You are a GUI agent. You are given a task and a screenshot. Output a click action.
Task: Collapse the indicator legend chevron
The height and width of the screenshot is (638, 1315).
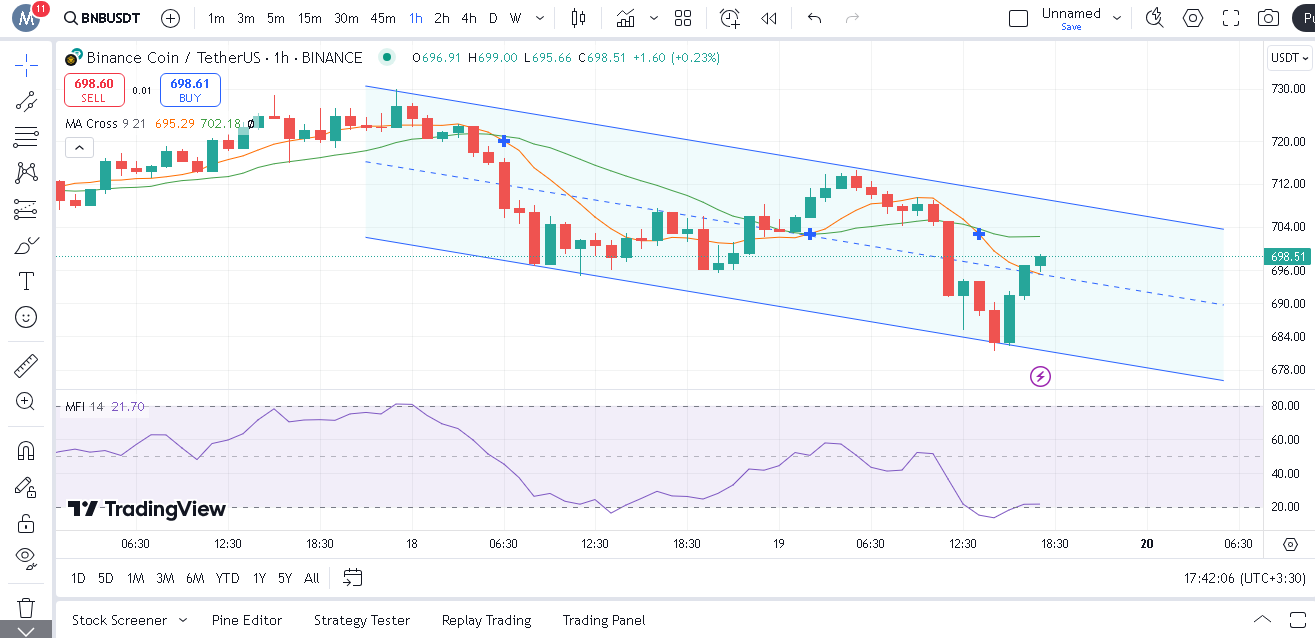click(79, 148)
